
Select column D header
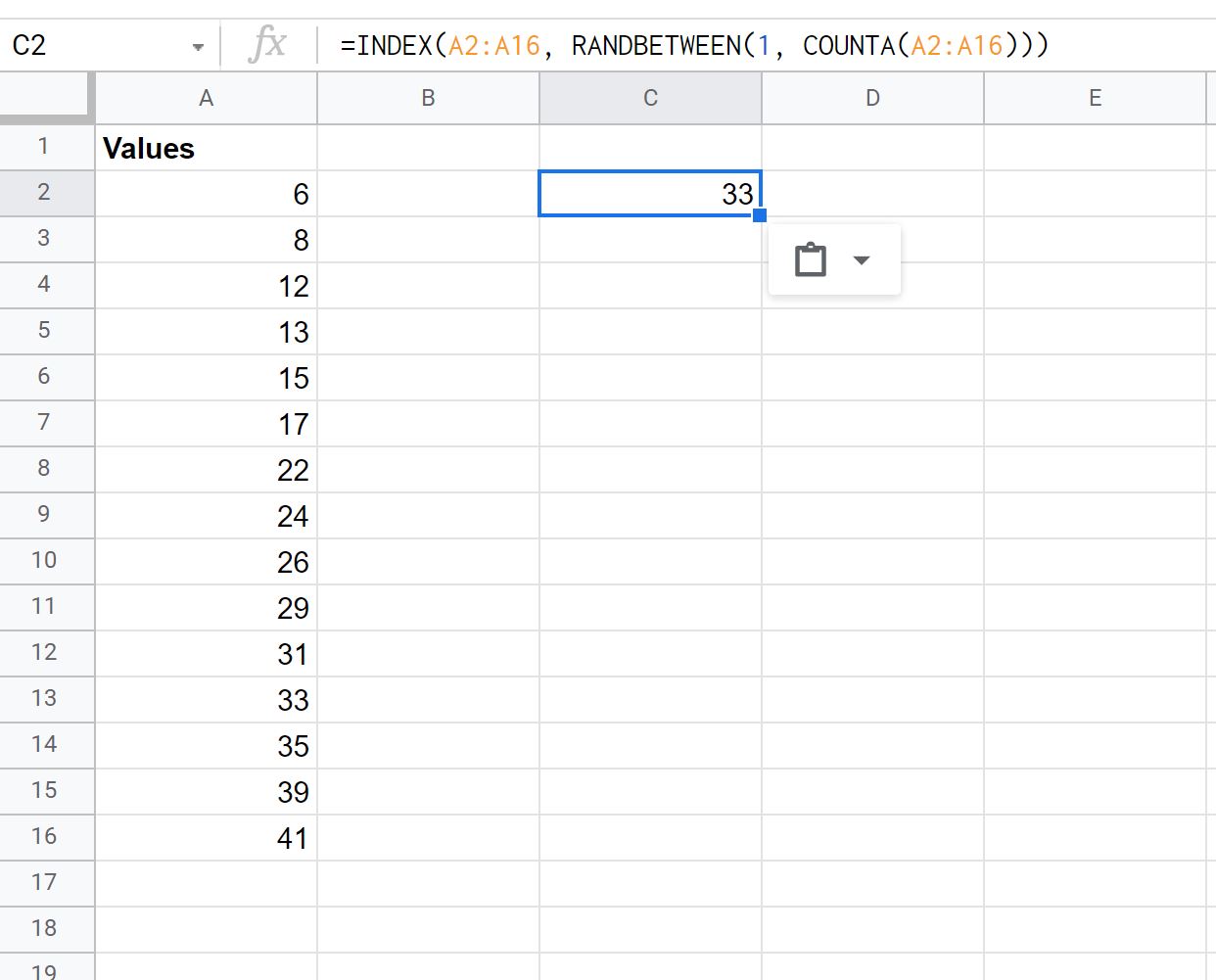(x=872, y=98)
